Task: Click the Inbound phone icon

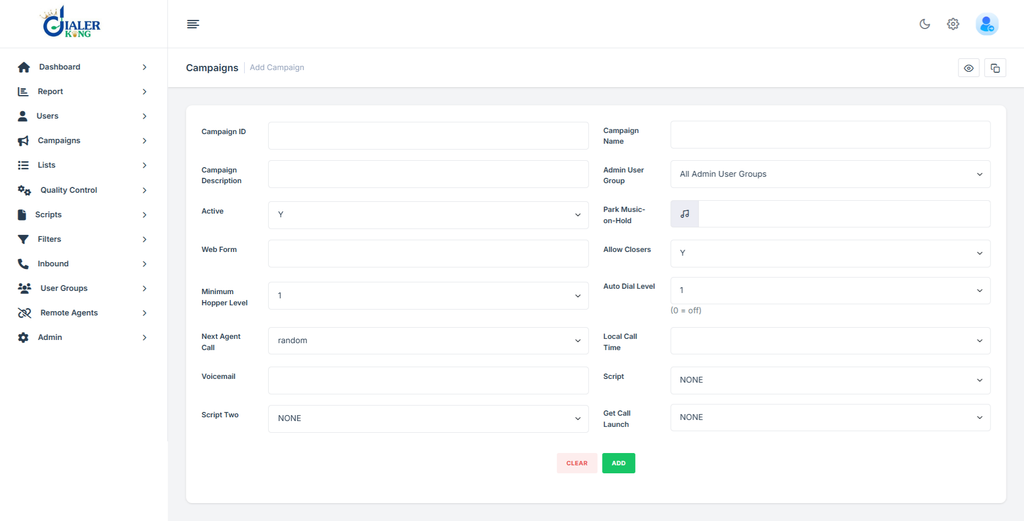Action: click(x=23, y=264)
